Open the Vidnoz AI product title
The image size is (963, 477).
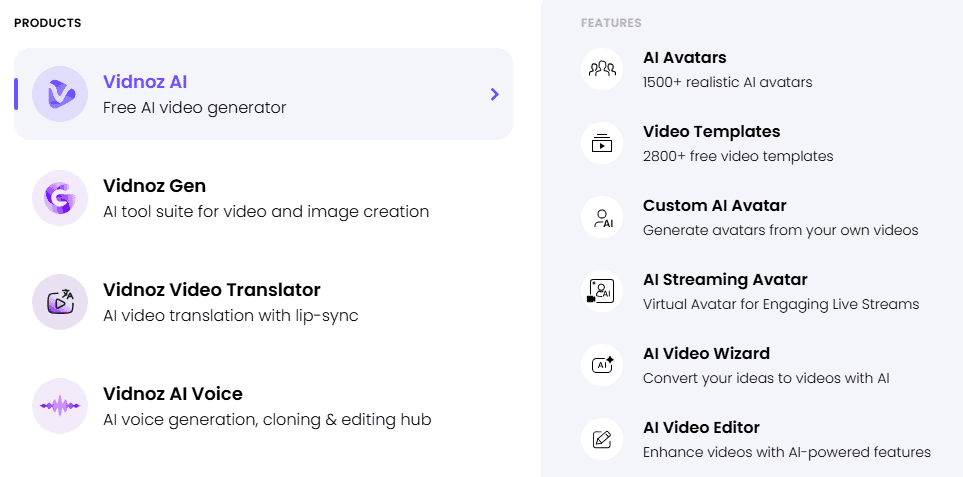pyautogui.click(x=145, y=82)
